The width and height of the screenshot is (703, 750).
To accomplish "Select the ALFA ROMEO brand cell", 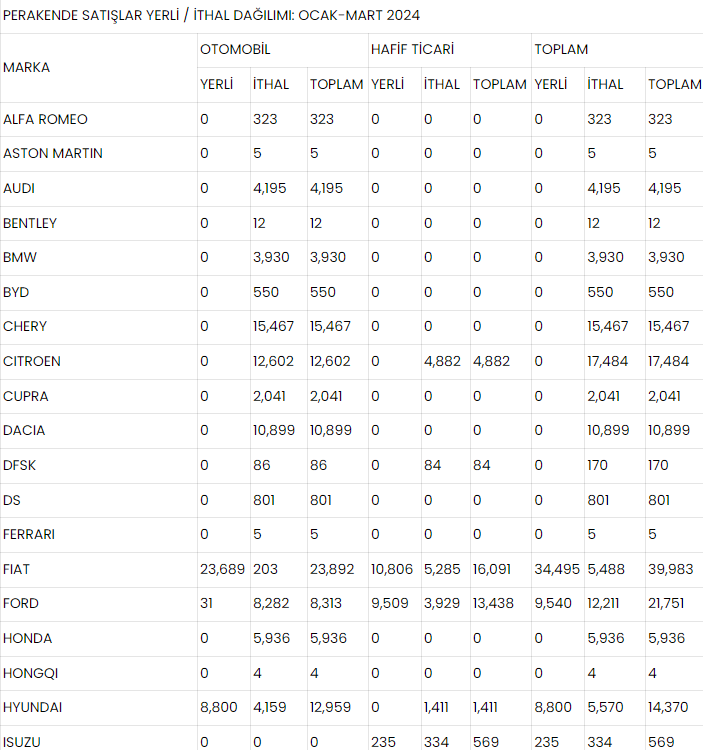I will 45,119.
